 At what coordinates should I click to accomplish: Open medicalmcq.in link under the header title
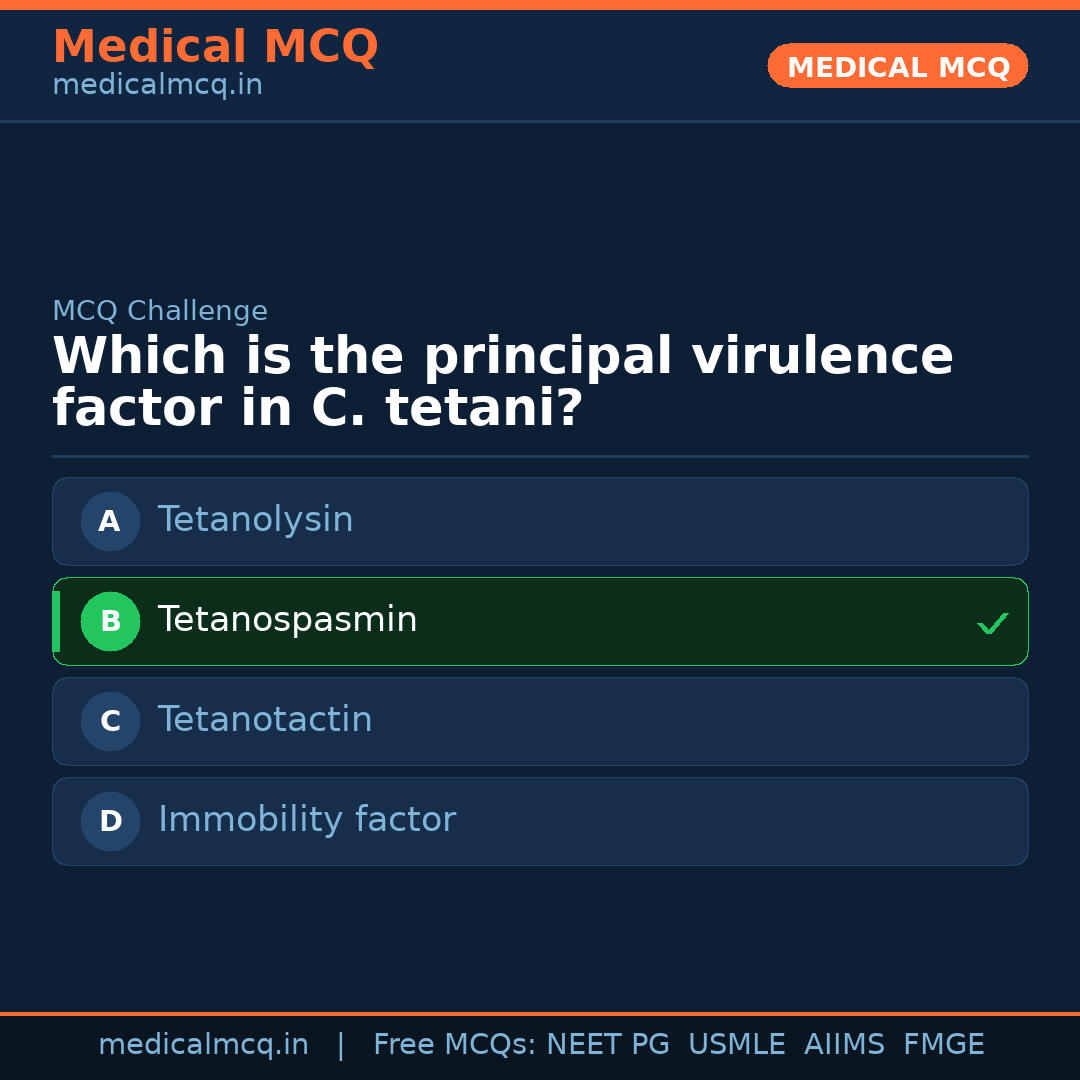[x=157, y=86]
